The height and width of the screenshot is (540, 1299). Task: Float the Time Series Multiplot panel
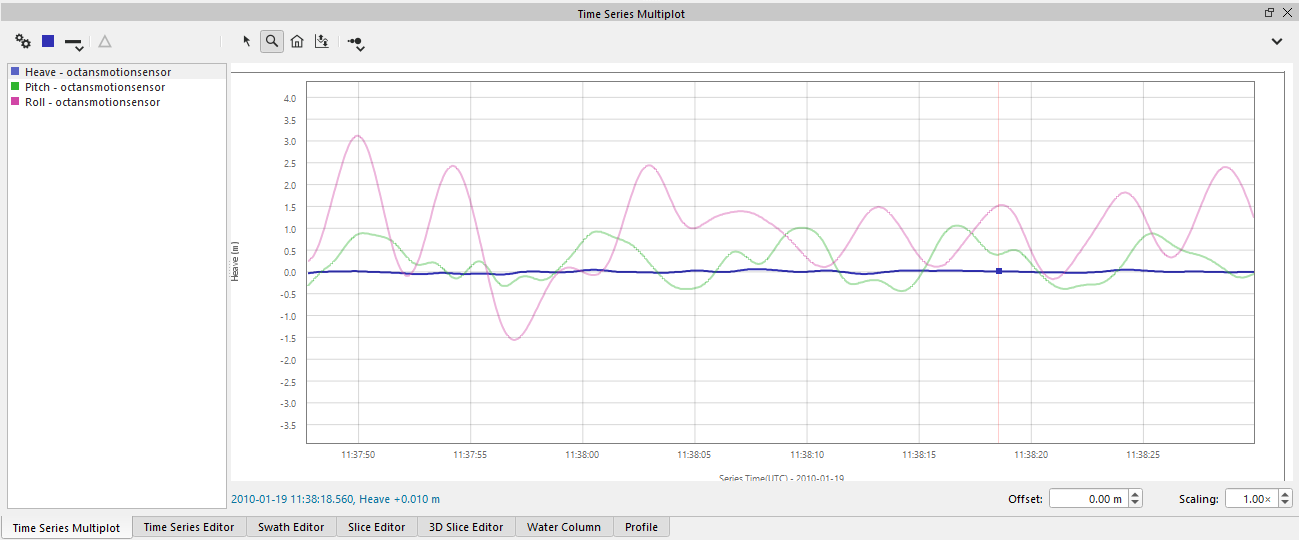tap(1270, 13)
